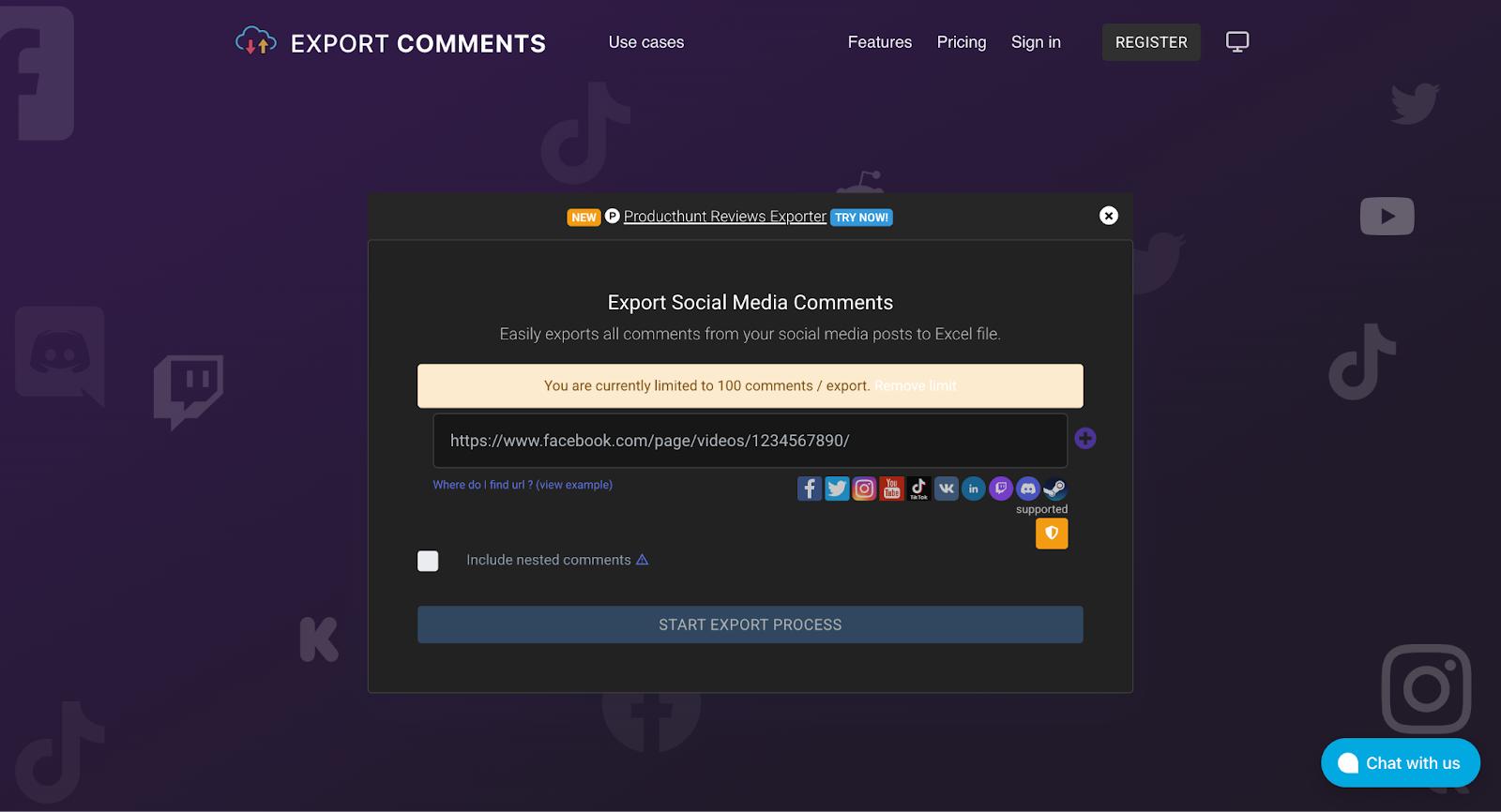Screen dimensions: 1501x812
Task: Open the 'Where do I find url' example link
Action: 523,485
